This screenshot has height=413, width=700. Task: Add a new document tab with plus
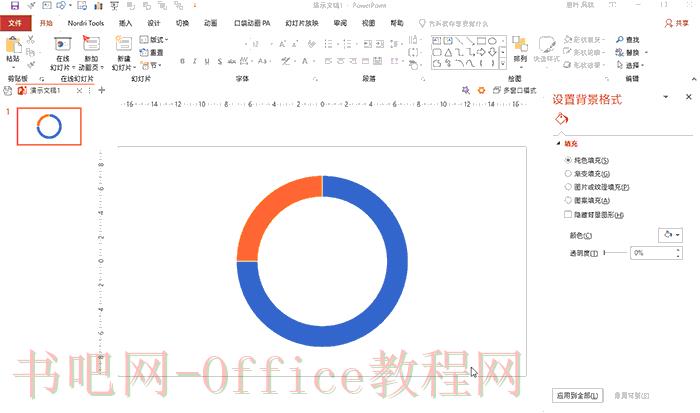102,90
